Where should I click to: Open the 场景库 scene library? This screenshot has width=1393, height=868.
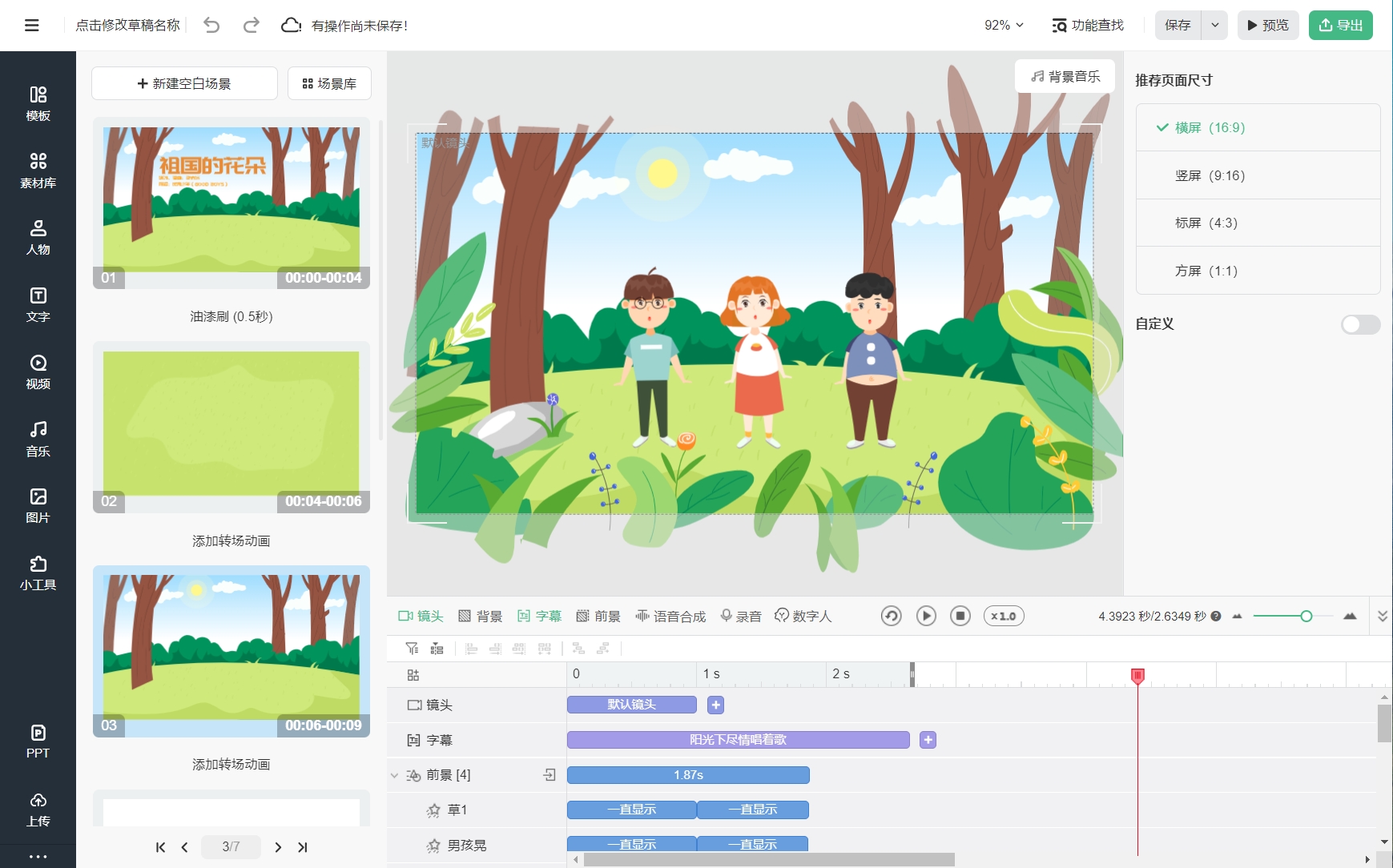pyautogui.click(x=329, y=83)
